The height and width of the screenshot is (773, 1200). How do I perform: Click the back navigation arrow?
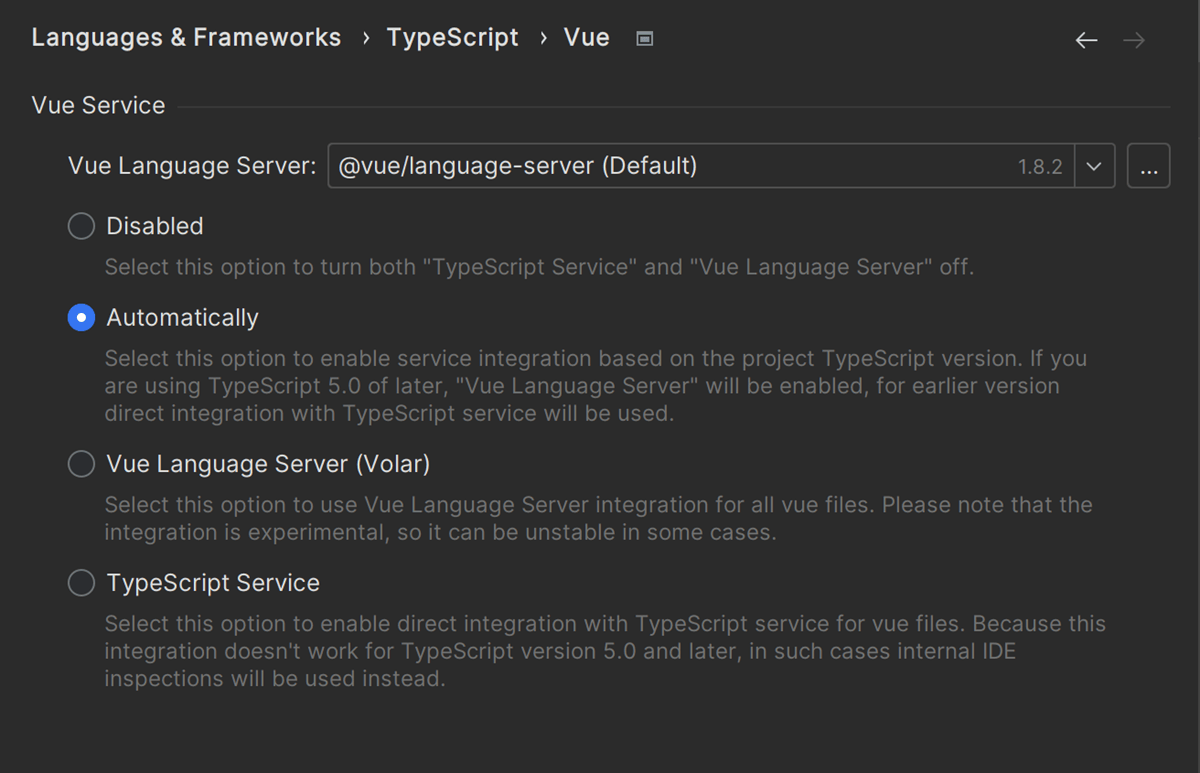1086,40
